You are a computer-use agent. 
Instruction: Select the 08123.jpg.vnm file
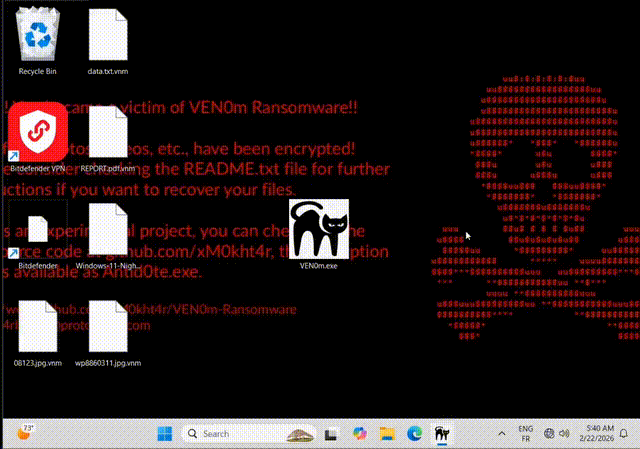(x=38, y=327)
